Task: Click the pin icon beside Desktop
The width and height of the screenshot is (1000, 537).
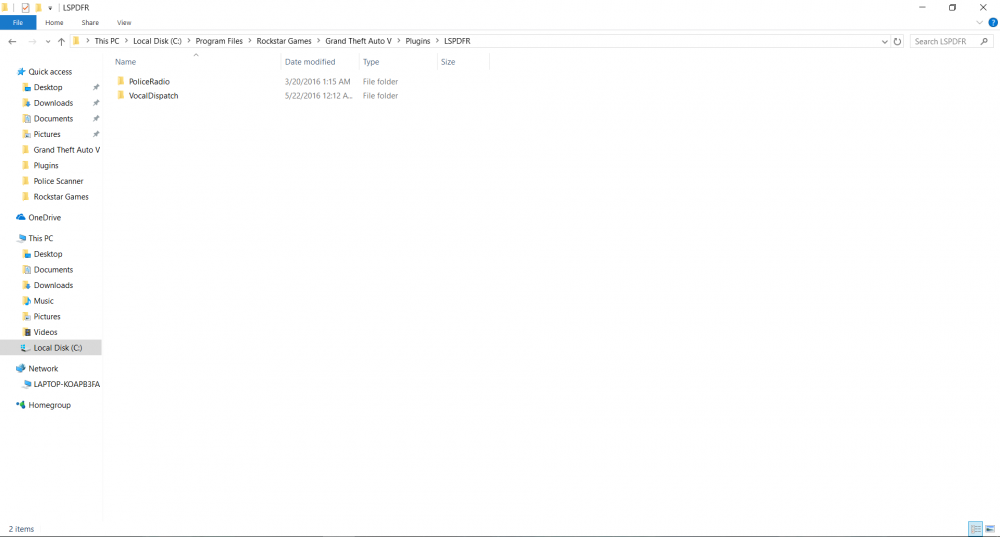Action: point(96,87)
